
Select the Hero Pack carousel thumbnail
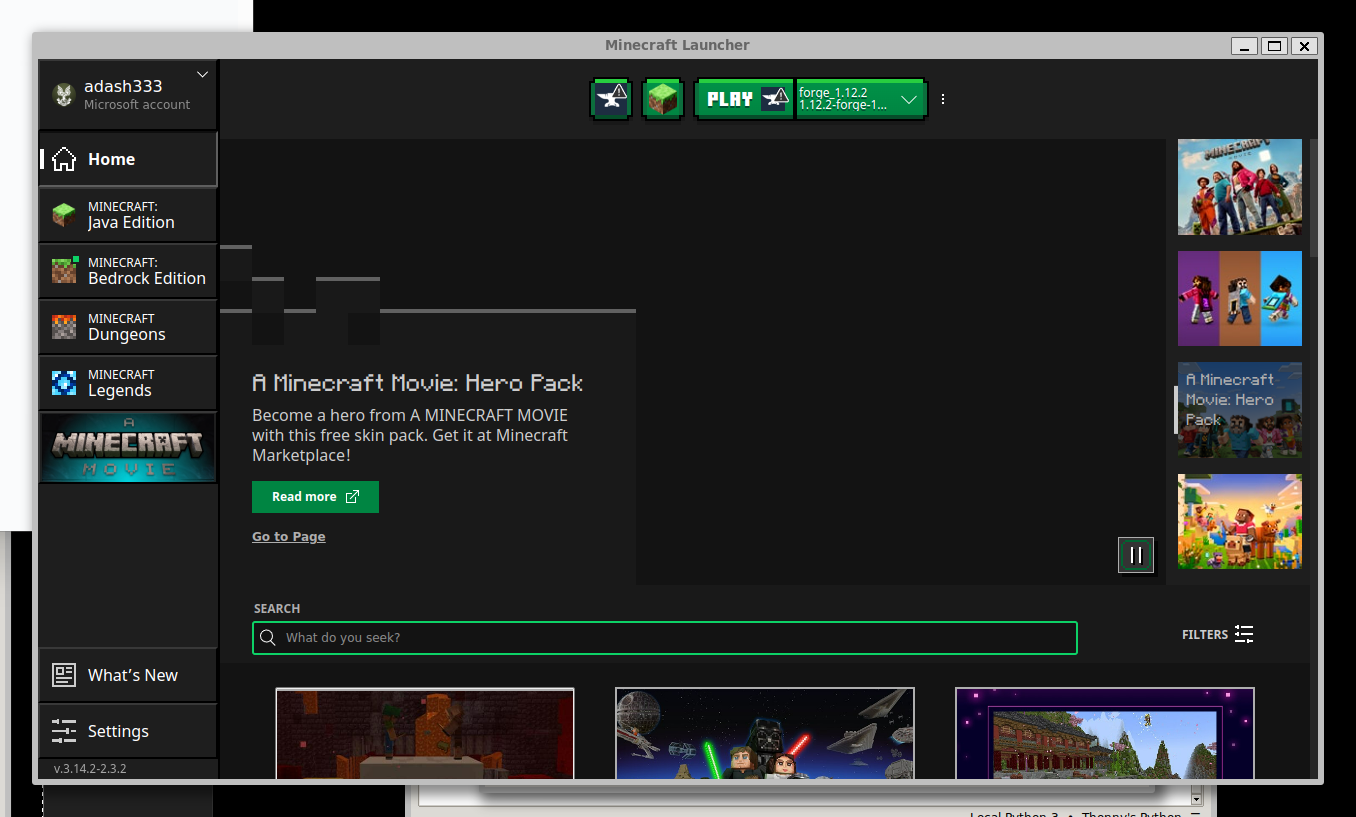point(1240,410)
